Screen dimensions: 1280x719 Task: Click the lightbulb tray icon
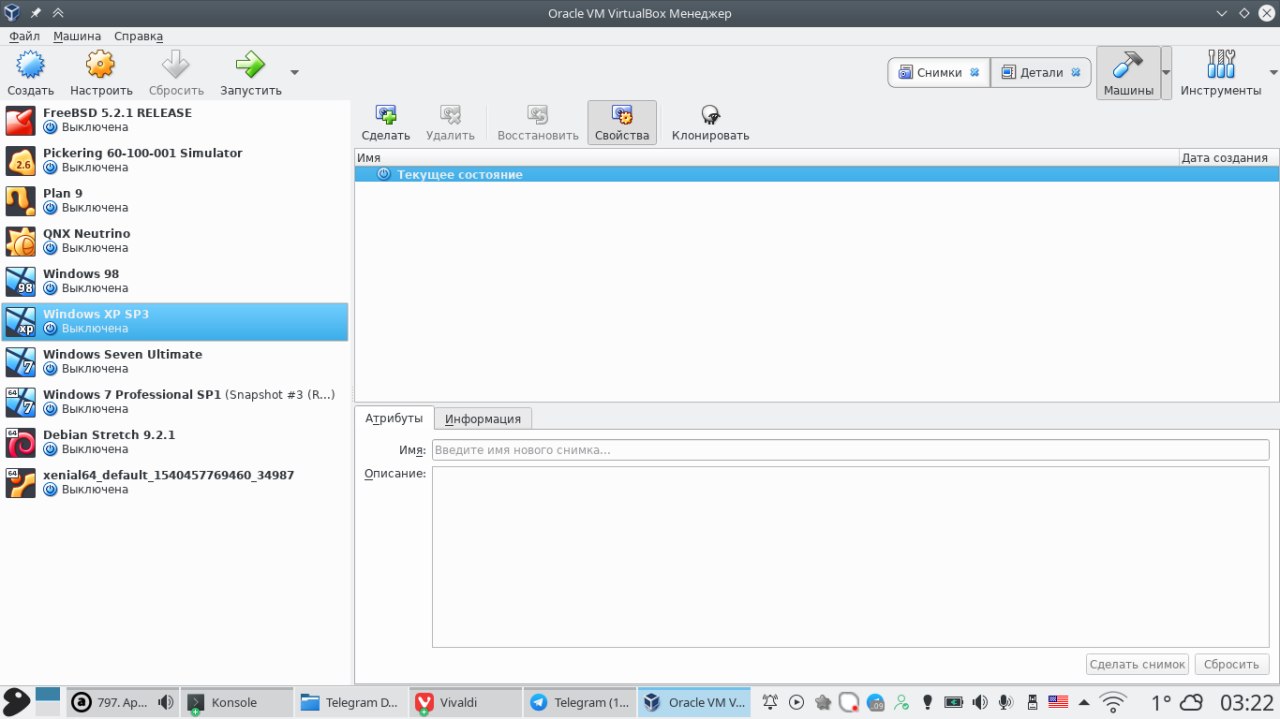(928, 702)
